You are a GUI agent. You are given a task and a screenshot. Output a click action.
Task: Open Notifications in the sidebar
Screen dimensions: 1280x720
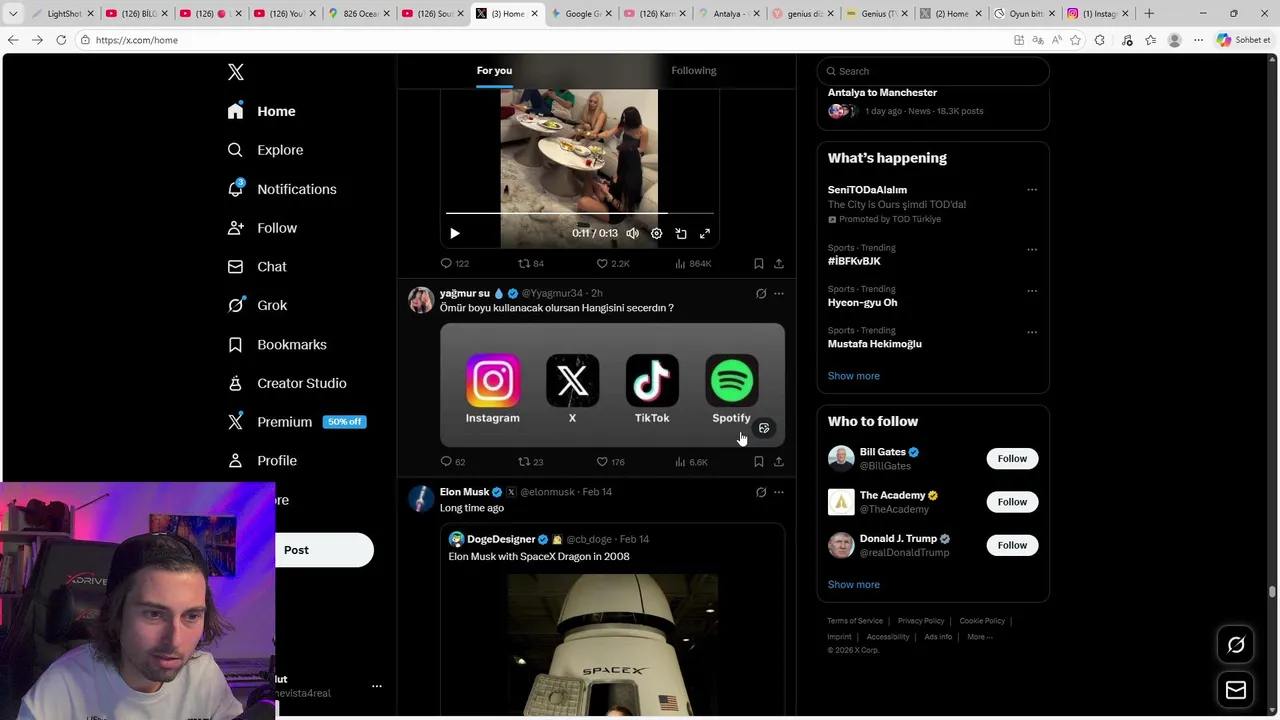tap(281, 189)
